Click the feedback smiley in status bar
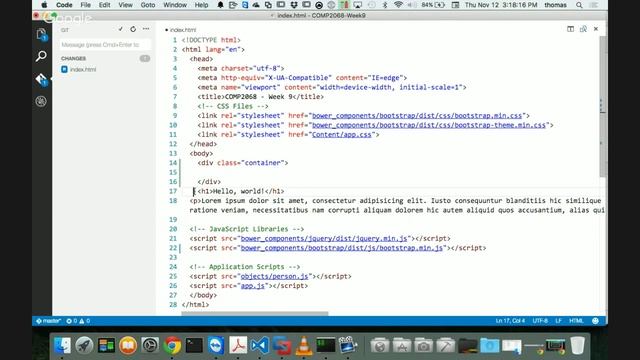Viewport: 640px width, 360px height. point(596,321)
